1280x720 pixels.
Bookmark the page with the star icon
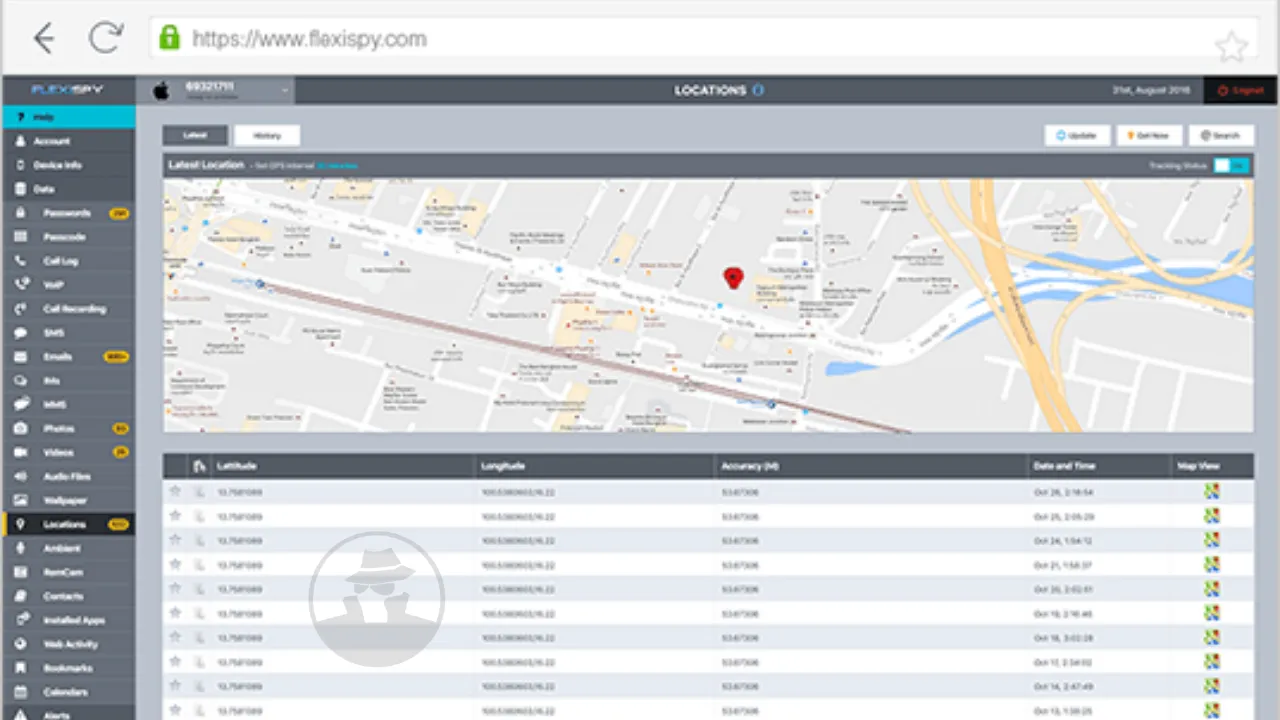point(1231,46)
